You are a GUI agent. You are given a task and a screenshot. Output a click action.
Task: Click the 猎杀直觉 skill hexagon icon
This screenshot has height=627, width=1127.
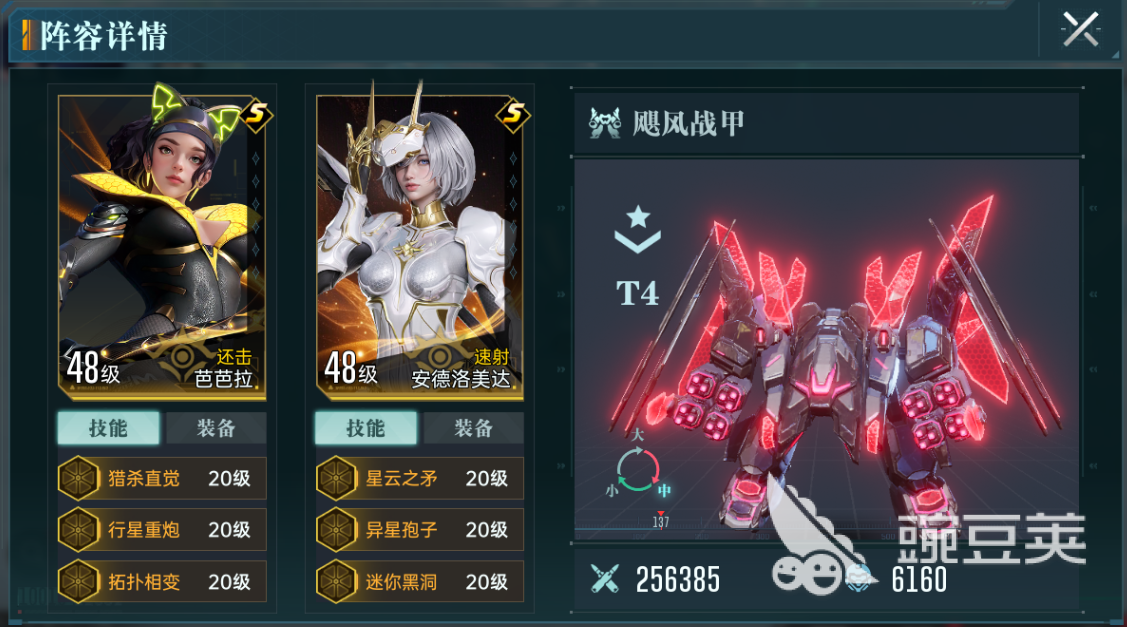coord(78,478)
